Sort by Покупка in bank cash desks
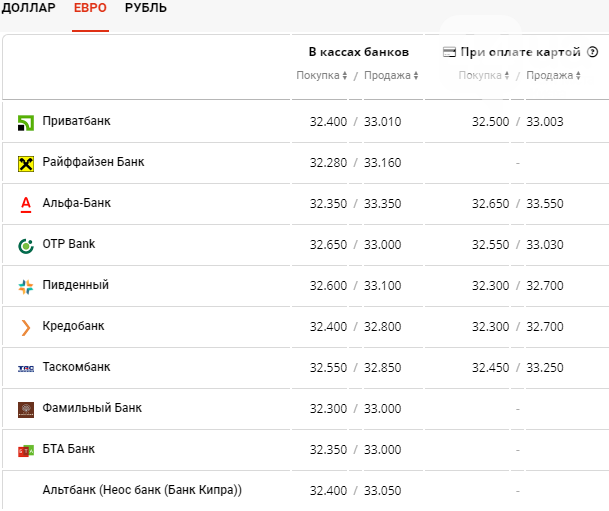 [x=322, y=75]
